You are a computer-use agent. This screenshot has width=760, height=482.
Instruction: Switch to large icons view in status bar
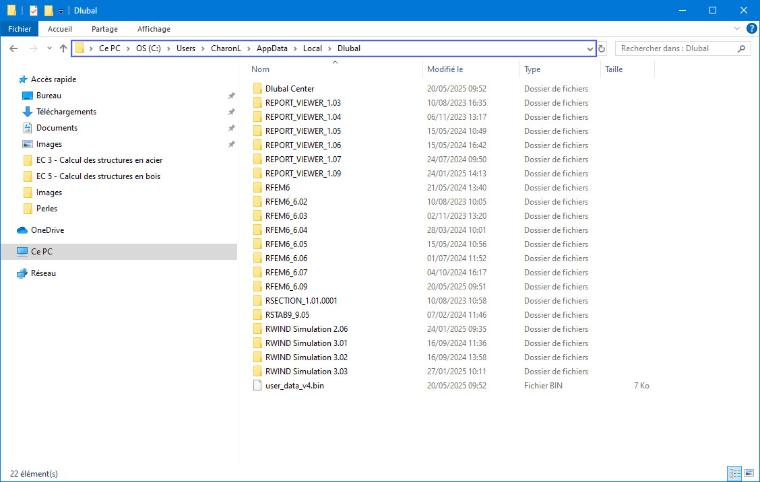pos(749,473)
